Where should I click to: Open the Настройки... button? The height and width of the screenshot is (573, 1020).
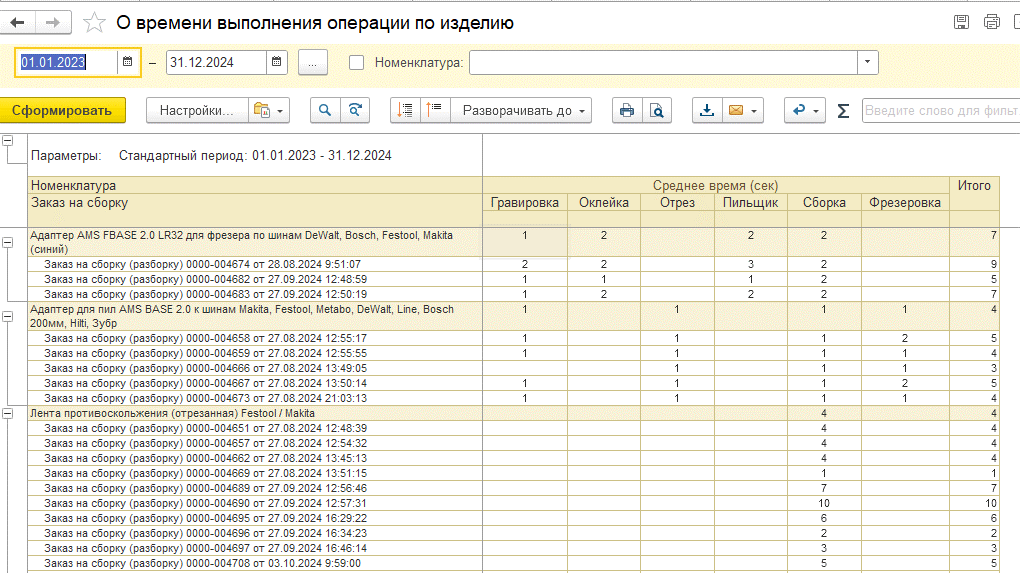click(x=196, y=111)
